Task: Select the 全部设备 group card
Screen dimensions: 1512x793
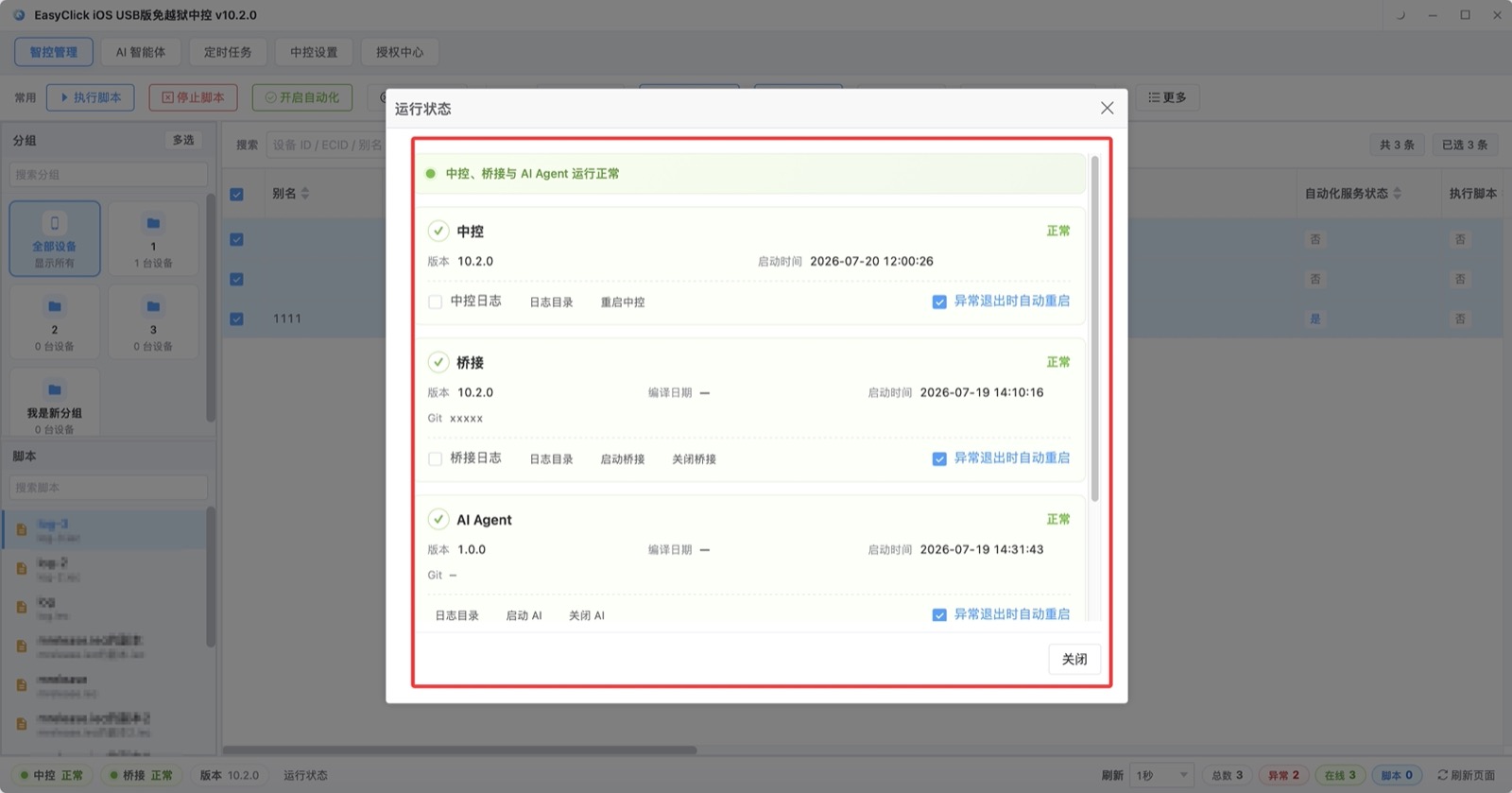Action: [x=55, y=239]
